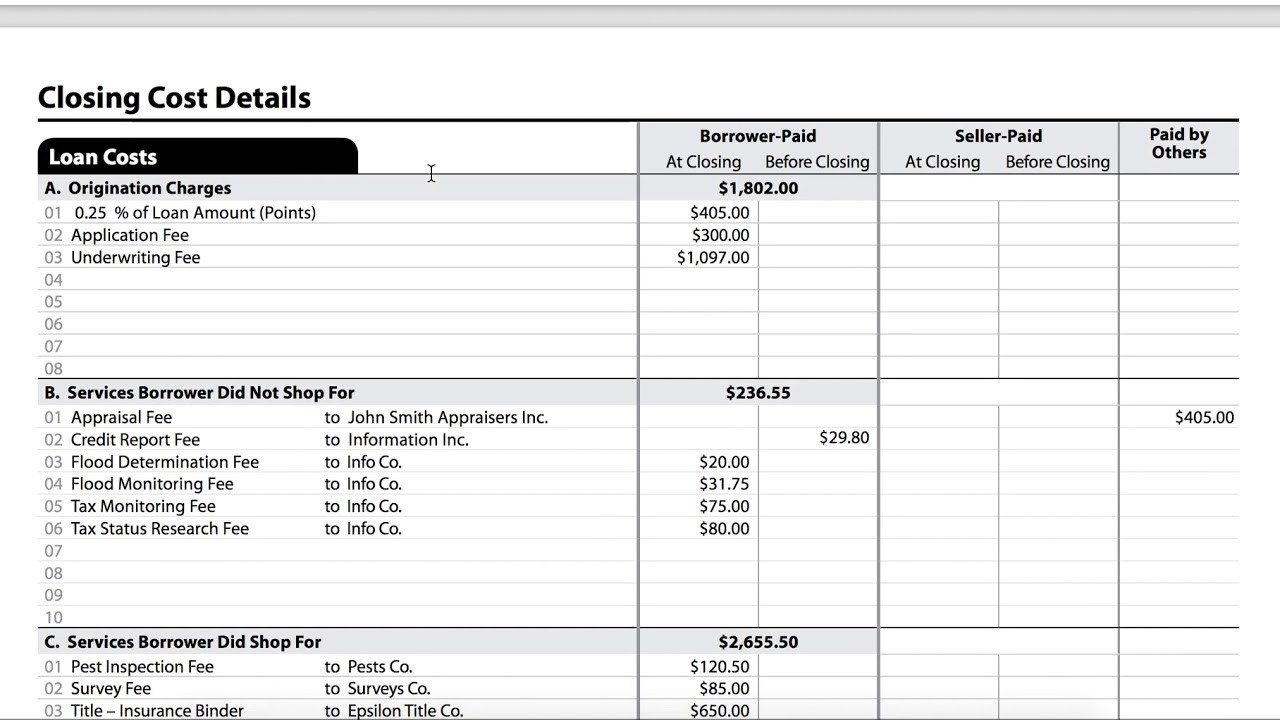Click the Tax Monitoring Fee line
The image size is (1280, 720).
[142, 506]
